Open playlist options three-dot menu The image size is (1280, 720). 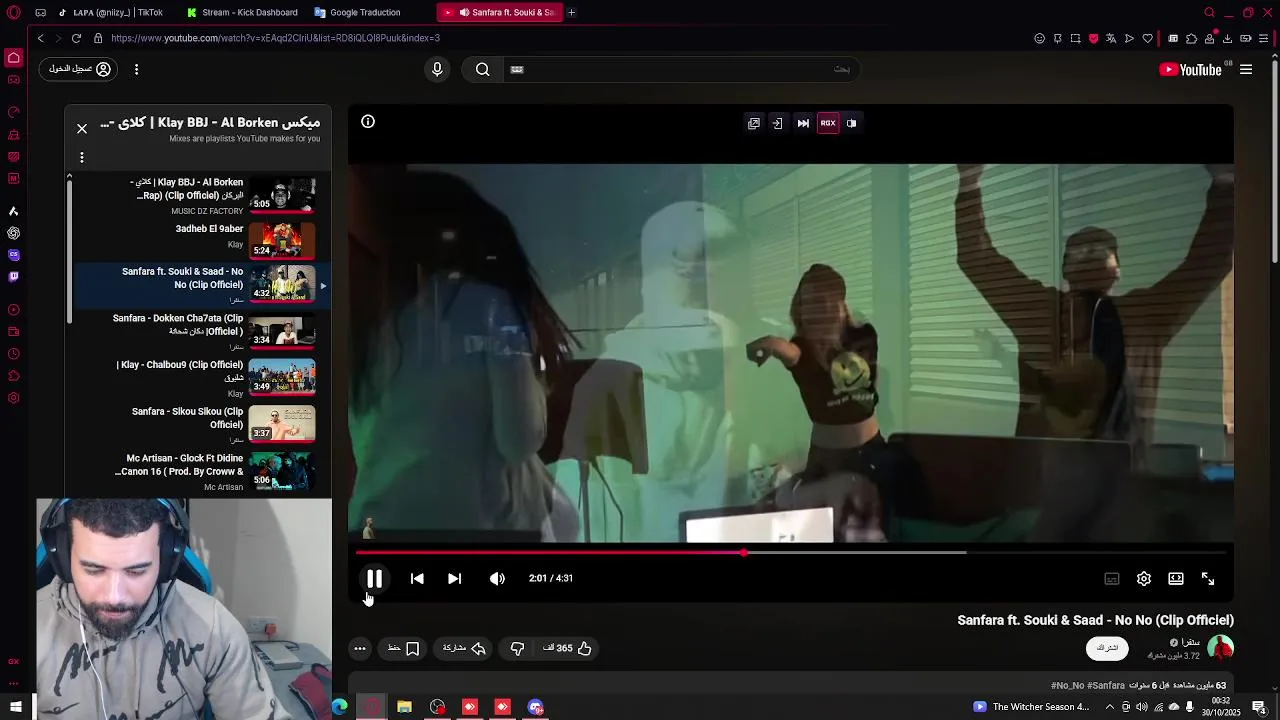click(x=82, y=157)
